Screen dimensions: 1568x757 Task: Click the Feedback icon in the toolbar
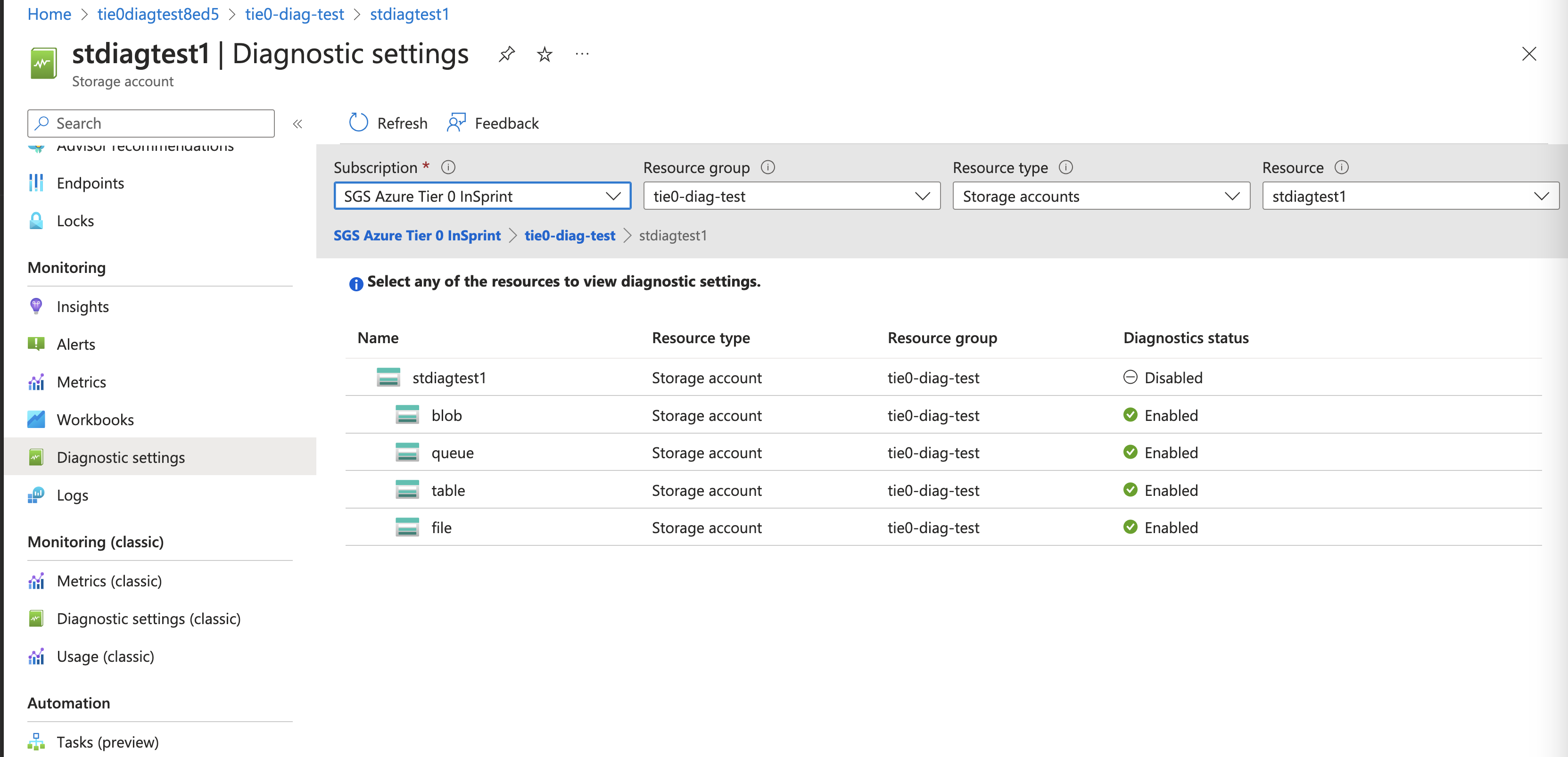tap(456, 123)
